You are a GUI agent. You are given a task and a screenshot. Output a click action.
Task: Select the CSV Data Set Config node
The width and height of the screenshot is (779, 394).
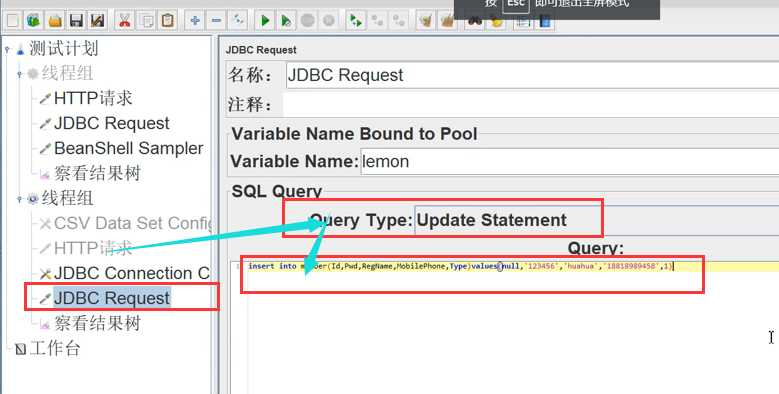coord(133,223)
